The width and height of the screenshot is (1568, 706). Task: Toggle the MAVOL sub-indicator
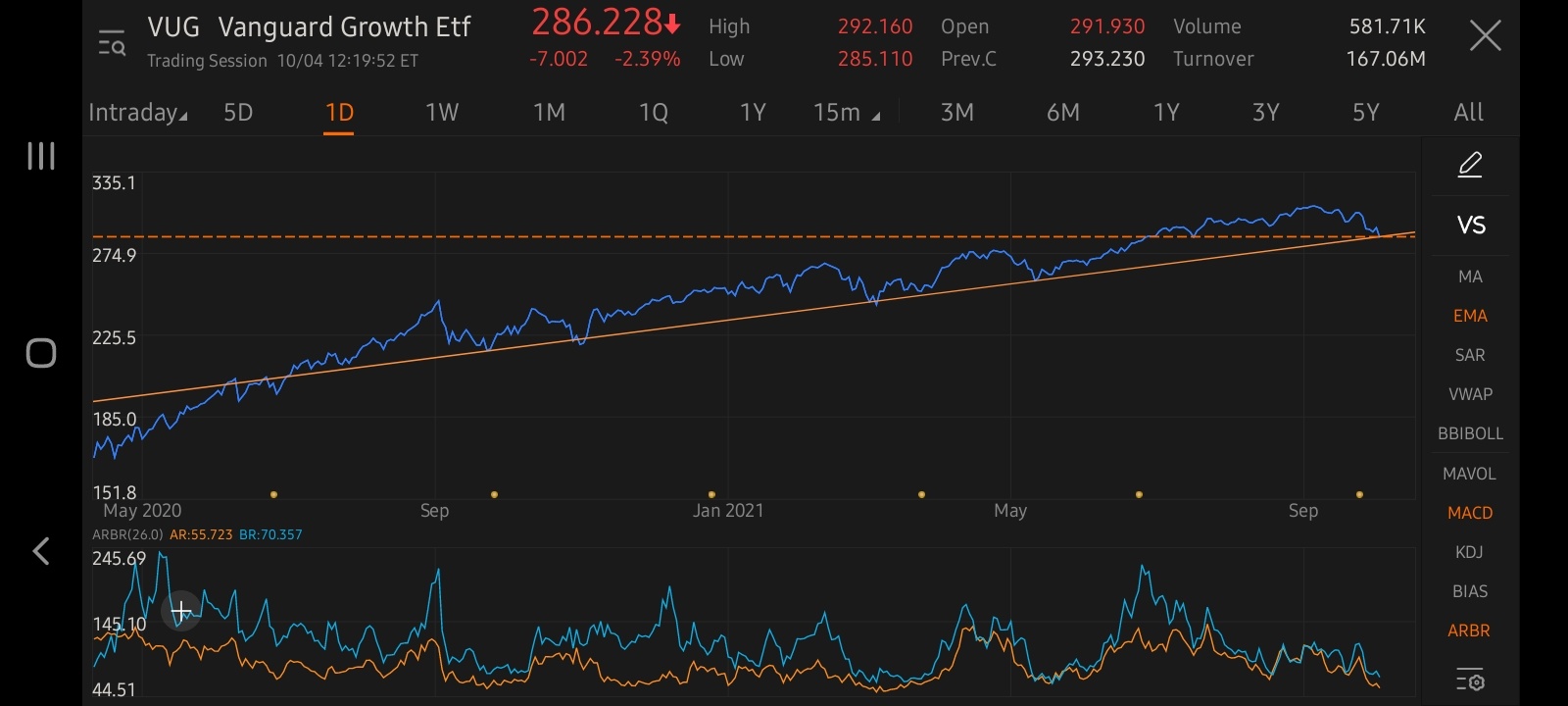click(1470, 474)
